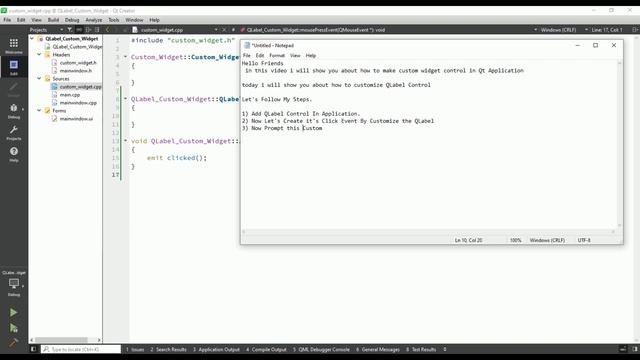Click the Projects panel horizontal scrollbar
This screenshot has height=360, width=640.
[x=61, y=340]
